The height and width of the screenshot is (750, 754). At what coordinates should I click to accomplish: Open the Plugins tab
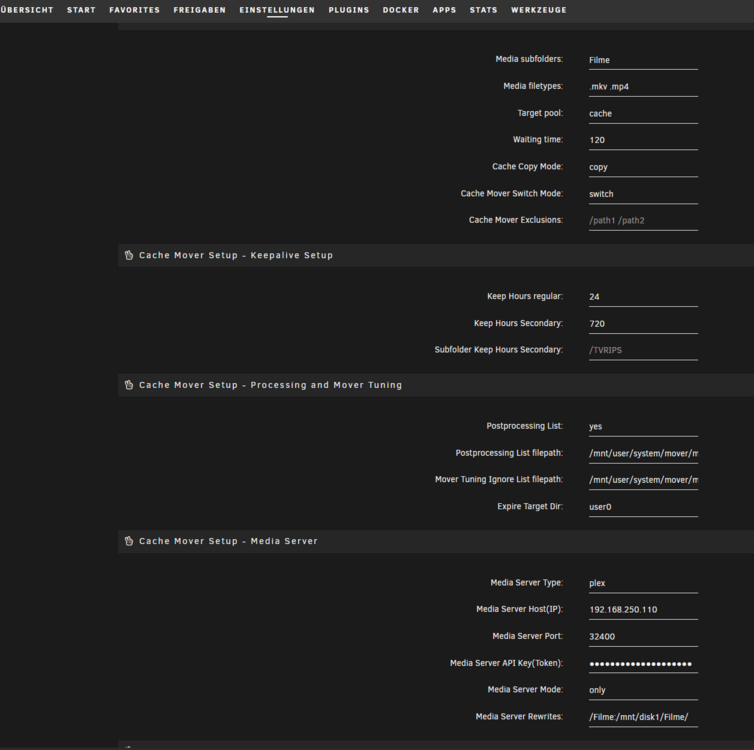point(349,10)
